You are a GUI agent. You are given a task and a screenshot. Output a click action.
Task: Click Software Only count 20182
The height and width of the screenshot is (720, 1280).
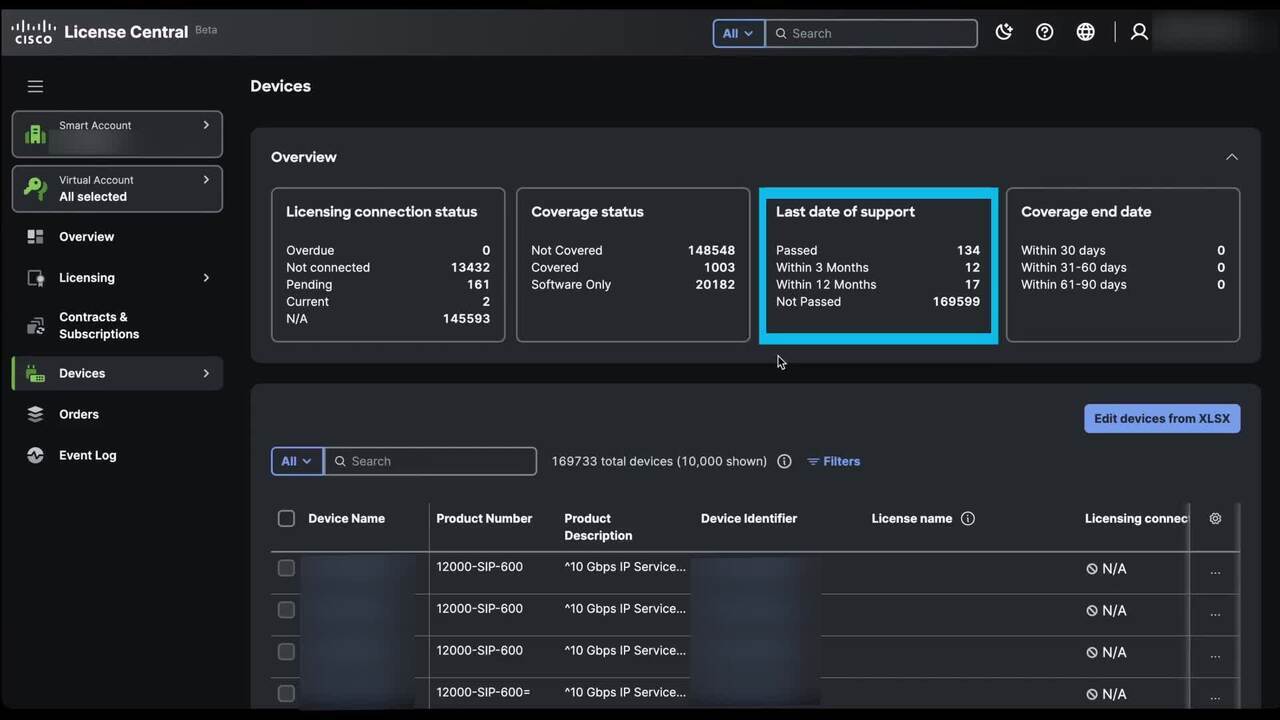click(x=715, y=284)
